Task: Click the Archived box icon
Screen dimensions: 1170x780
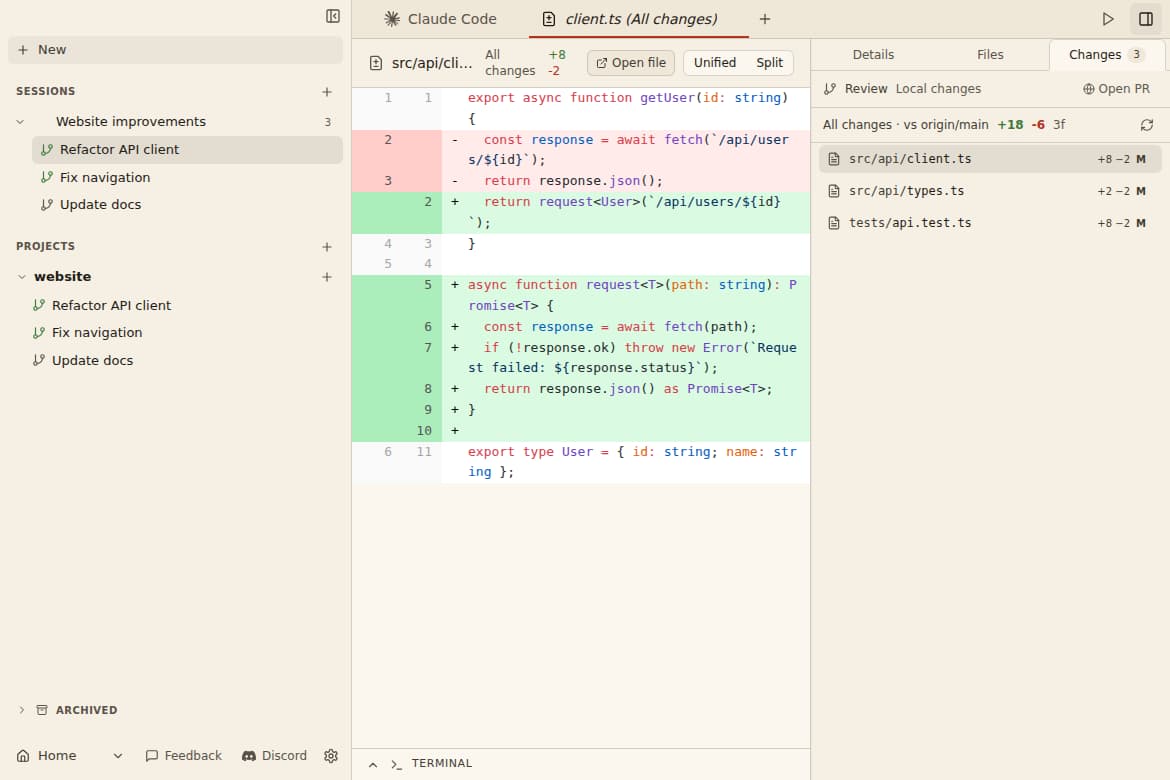Action: tap(42, 710)
